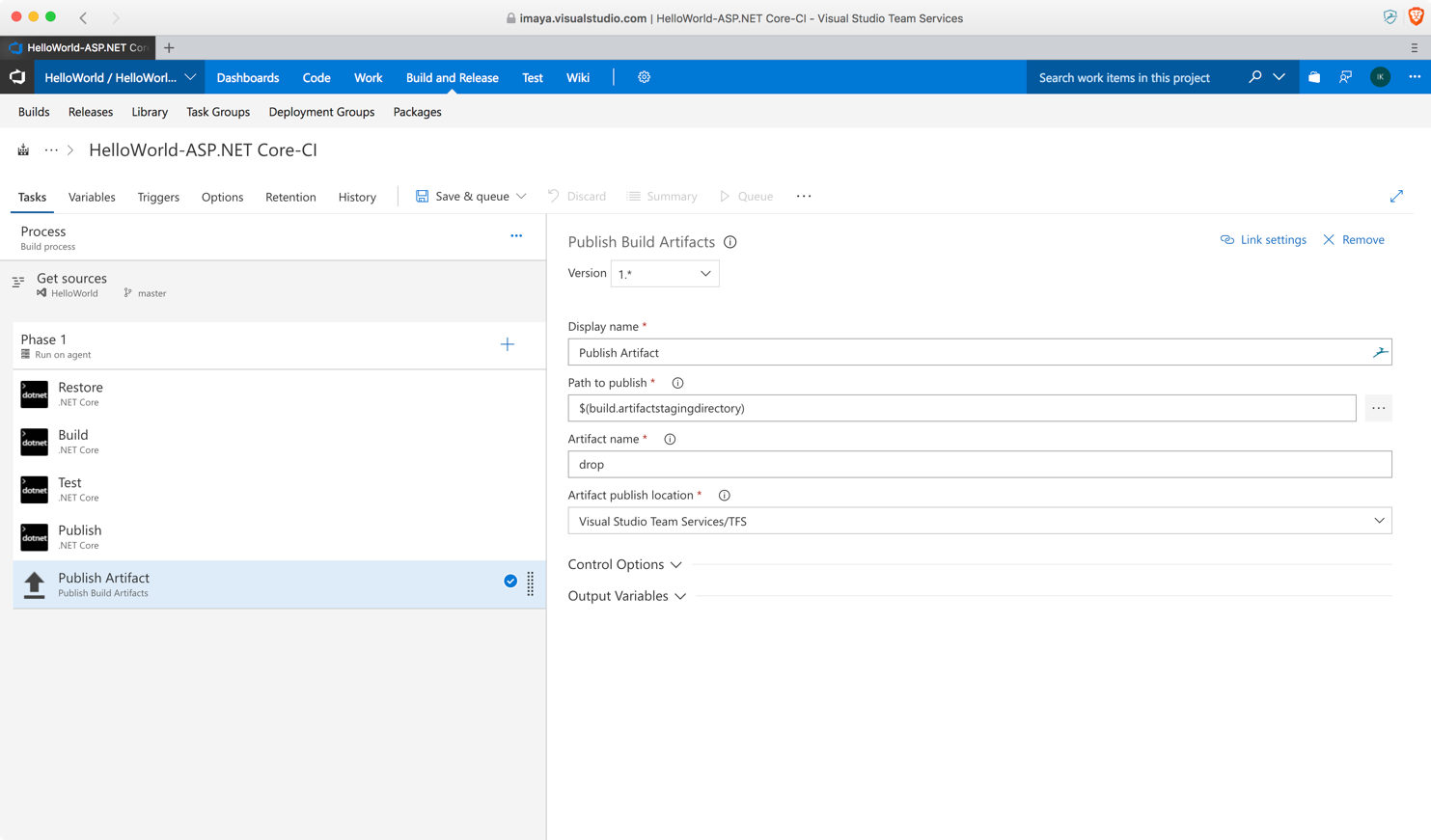This screenshot has width=1431, height=840.
Task: Click Link settings
Action: point(1263,239)
